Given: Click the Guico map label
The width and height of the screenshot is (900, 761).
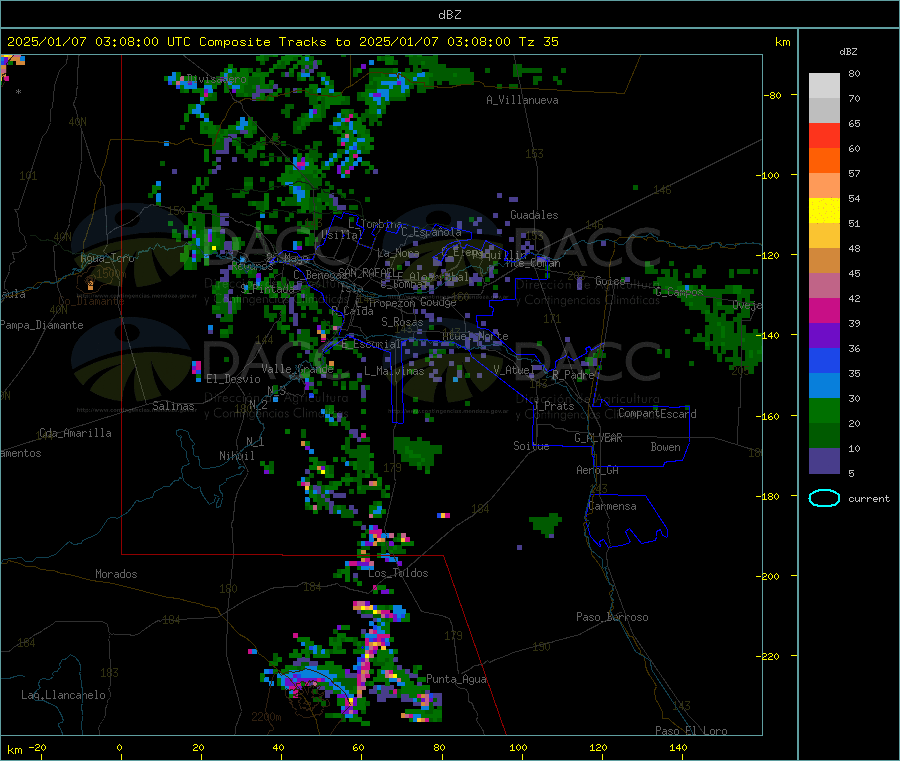Looking at the screenshot, I should tap(610, 281).
